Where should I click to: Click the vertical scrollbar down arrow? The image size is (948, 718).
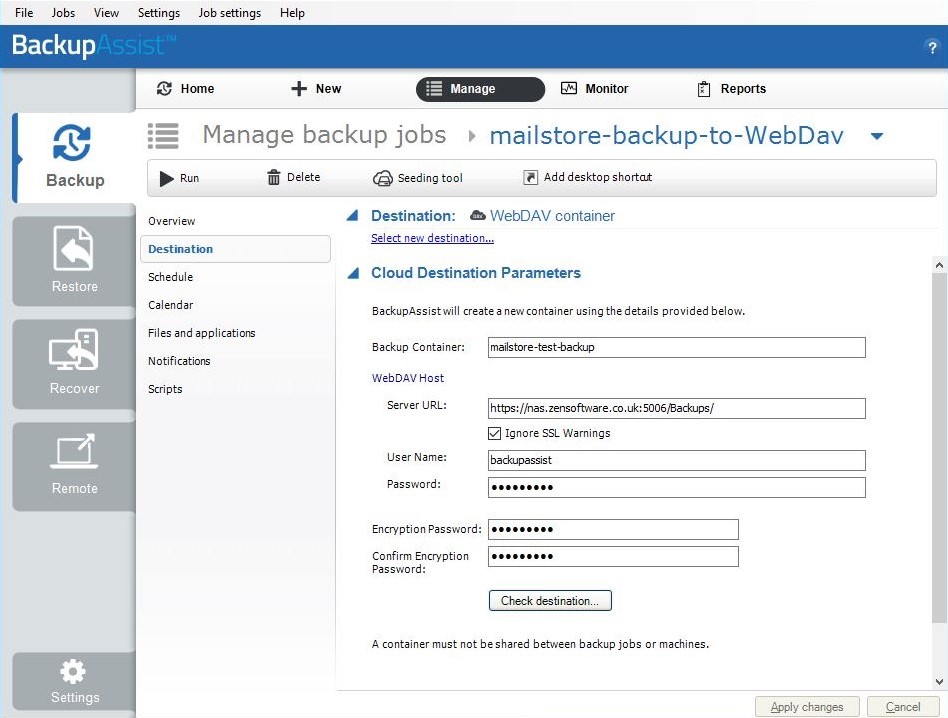(939, 682)
